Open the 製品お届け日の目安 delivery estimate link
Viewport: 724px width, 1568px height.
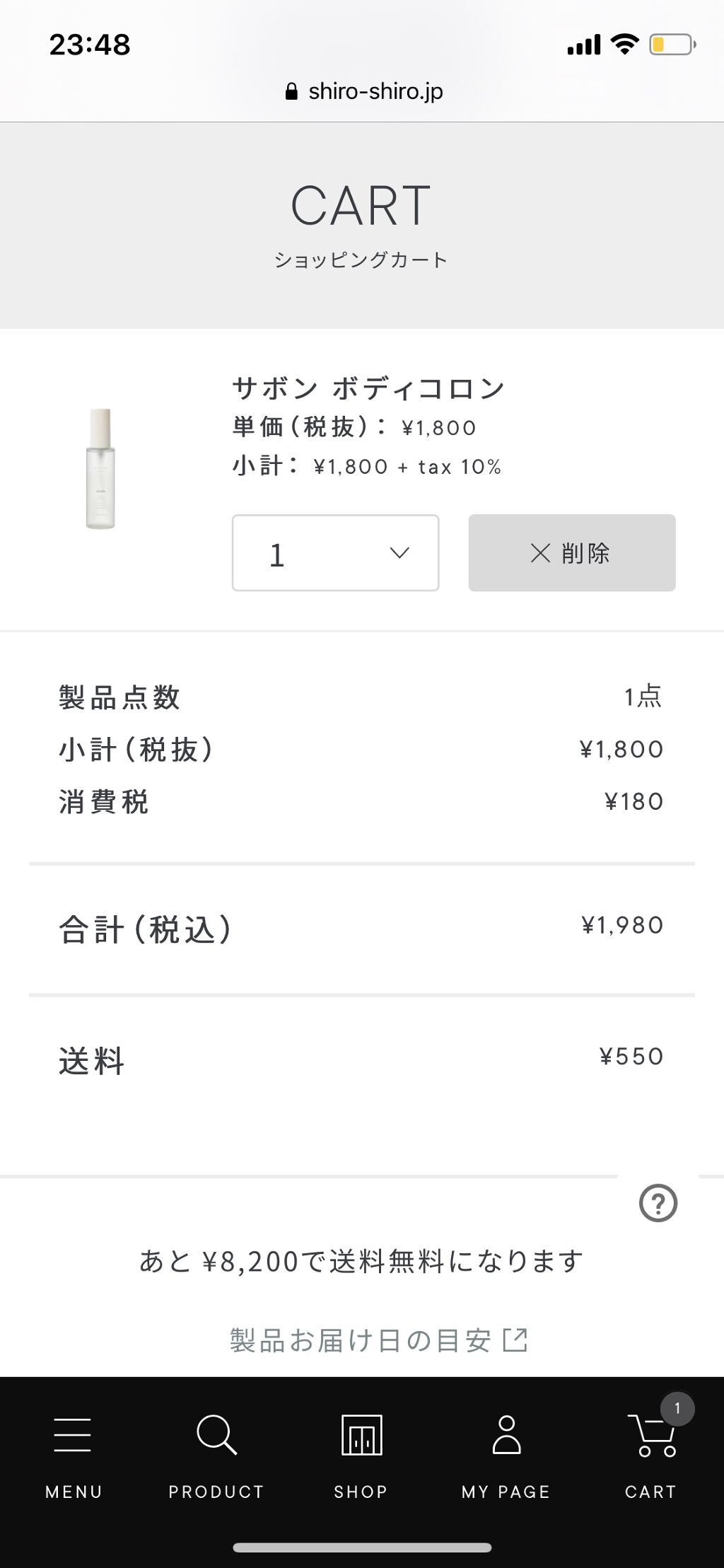pos(361,1340)
